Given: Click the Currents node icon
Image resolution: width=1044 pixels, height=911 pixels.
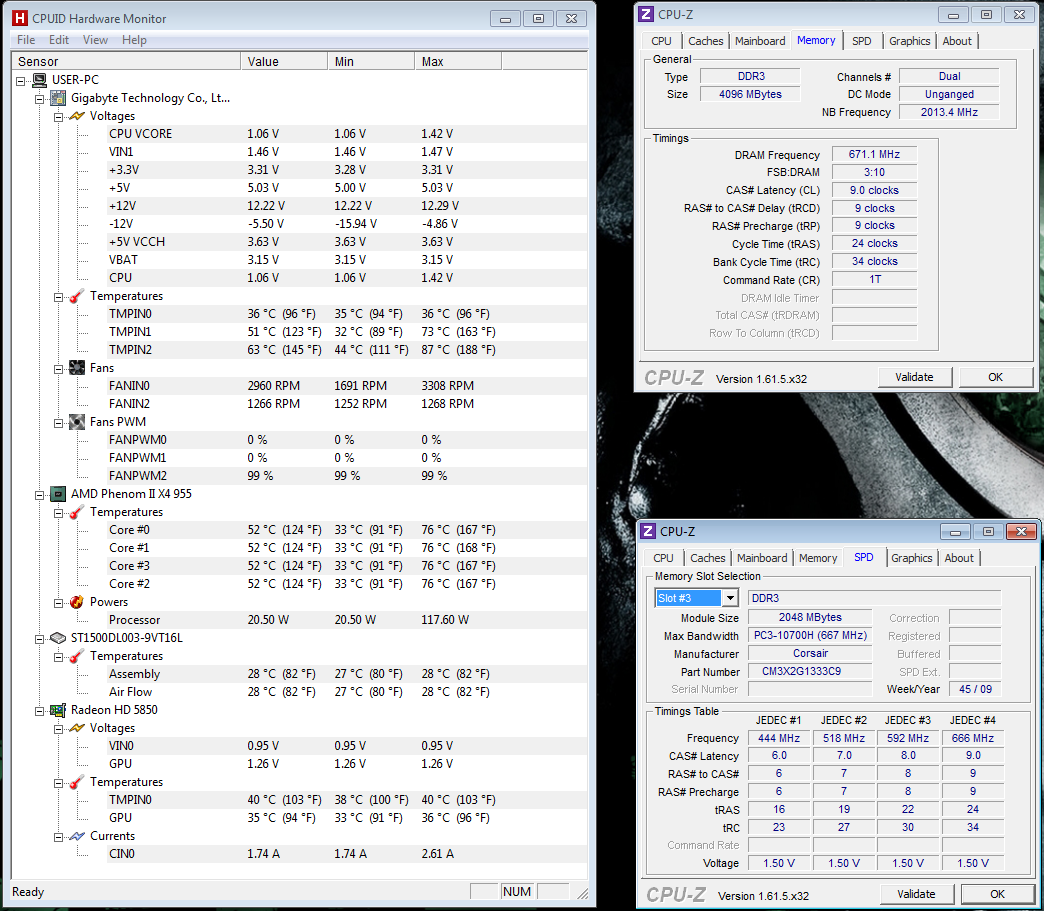Looking at the screenshot, I should pyautogui.click(x=77, y=836).
